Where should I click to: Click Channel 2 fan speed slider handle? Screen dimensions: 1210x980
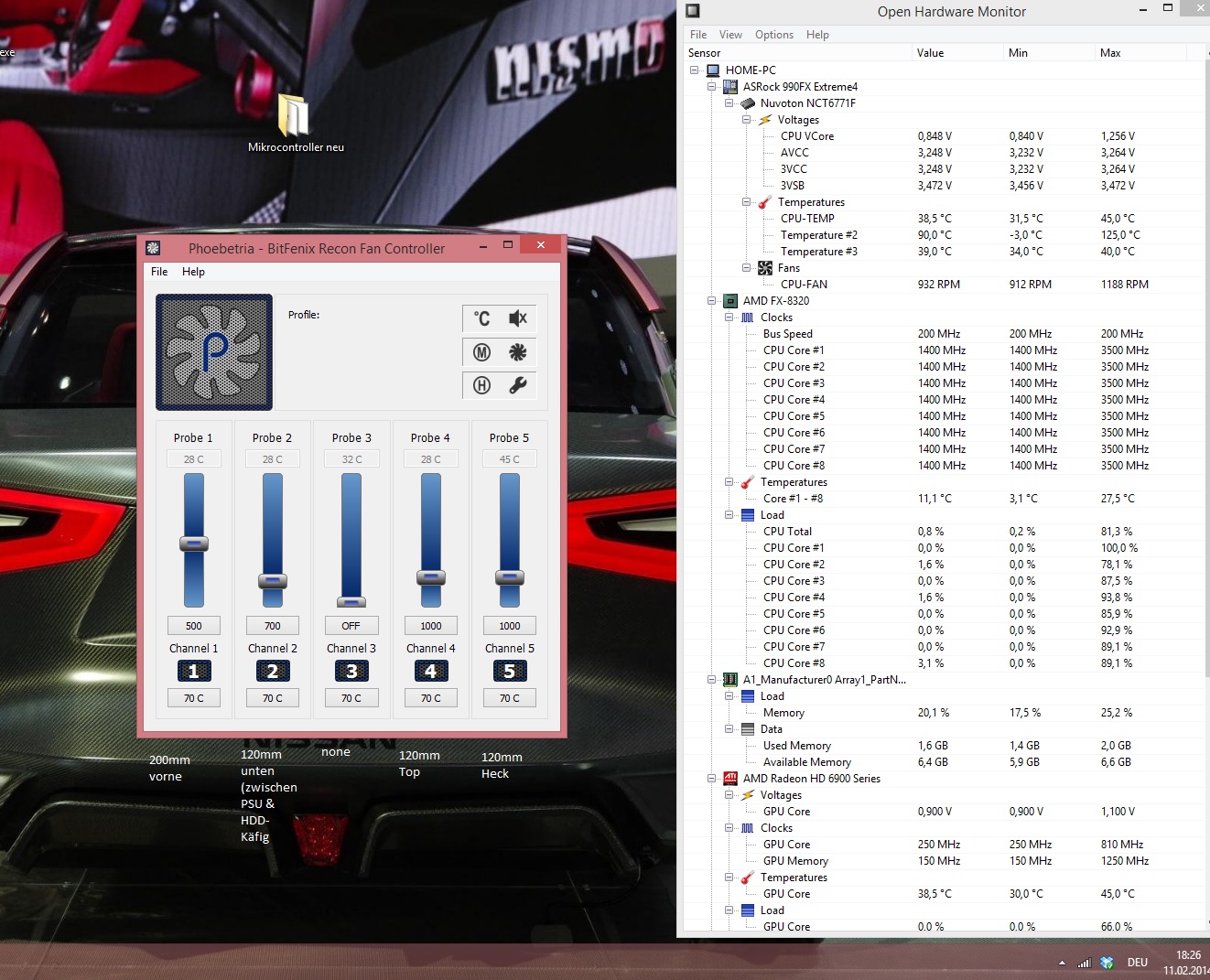pos(273,581)
